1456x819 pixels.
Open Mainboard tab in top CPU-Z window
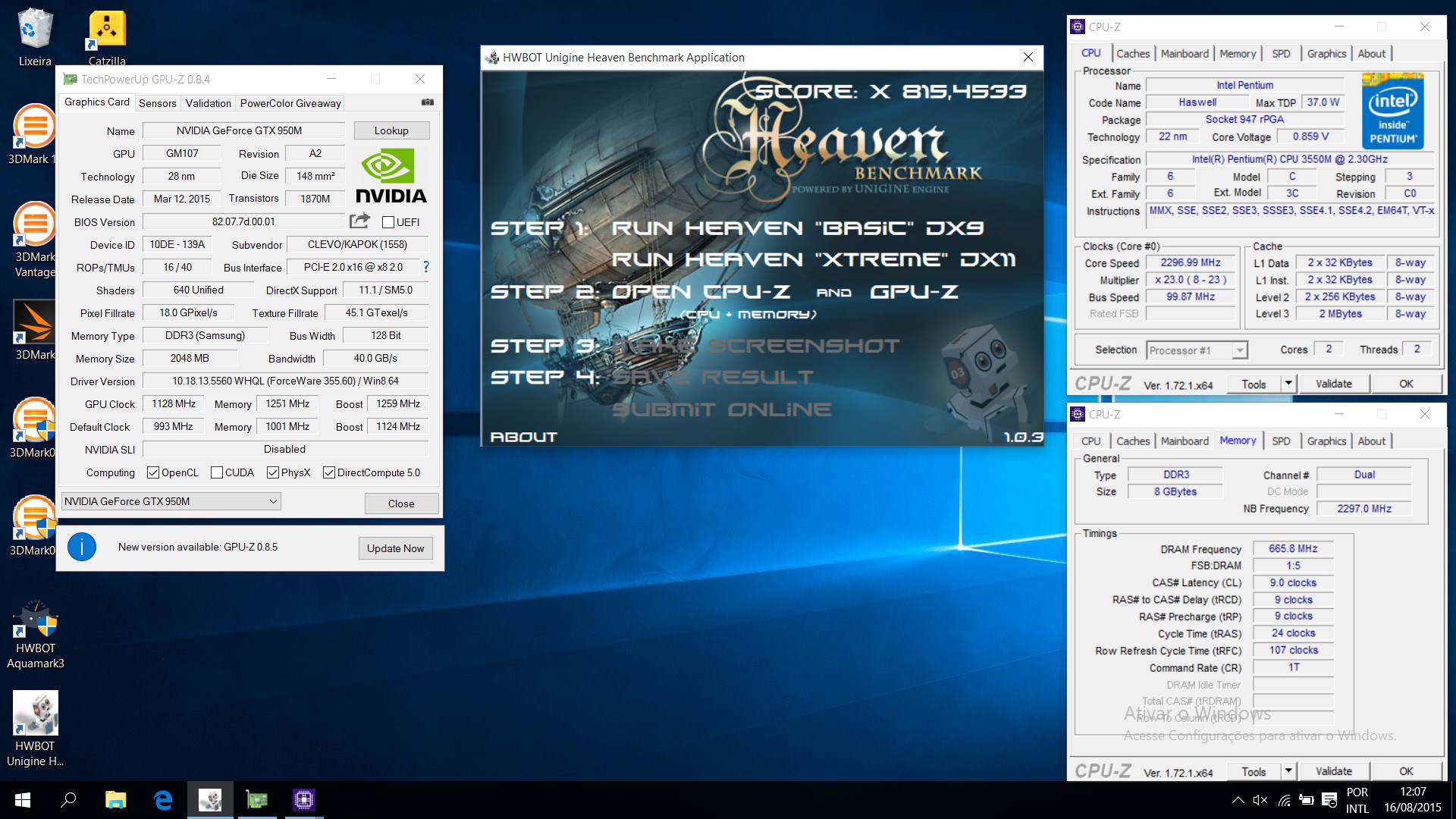pyautogui.click(x=1185, y=53)
